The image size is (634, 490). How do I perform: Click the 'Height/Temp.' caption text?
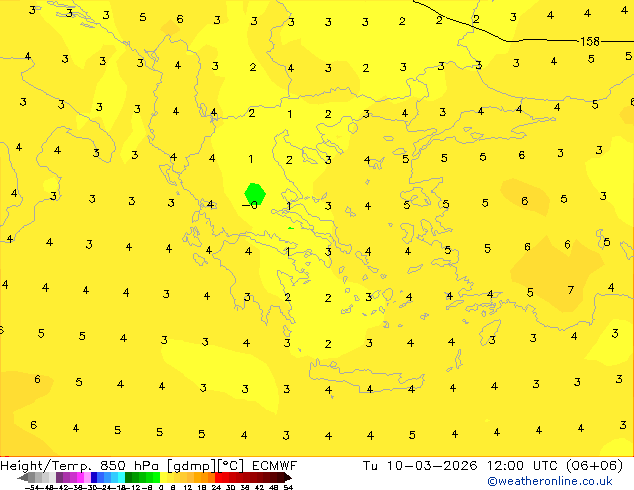point(47,466)
